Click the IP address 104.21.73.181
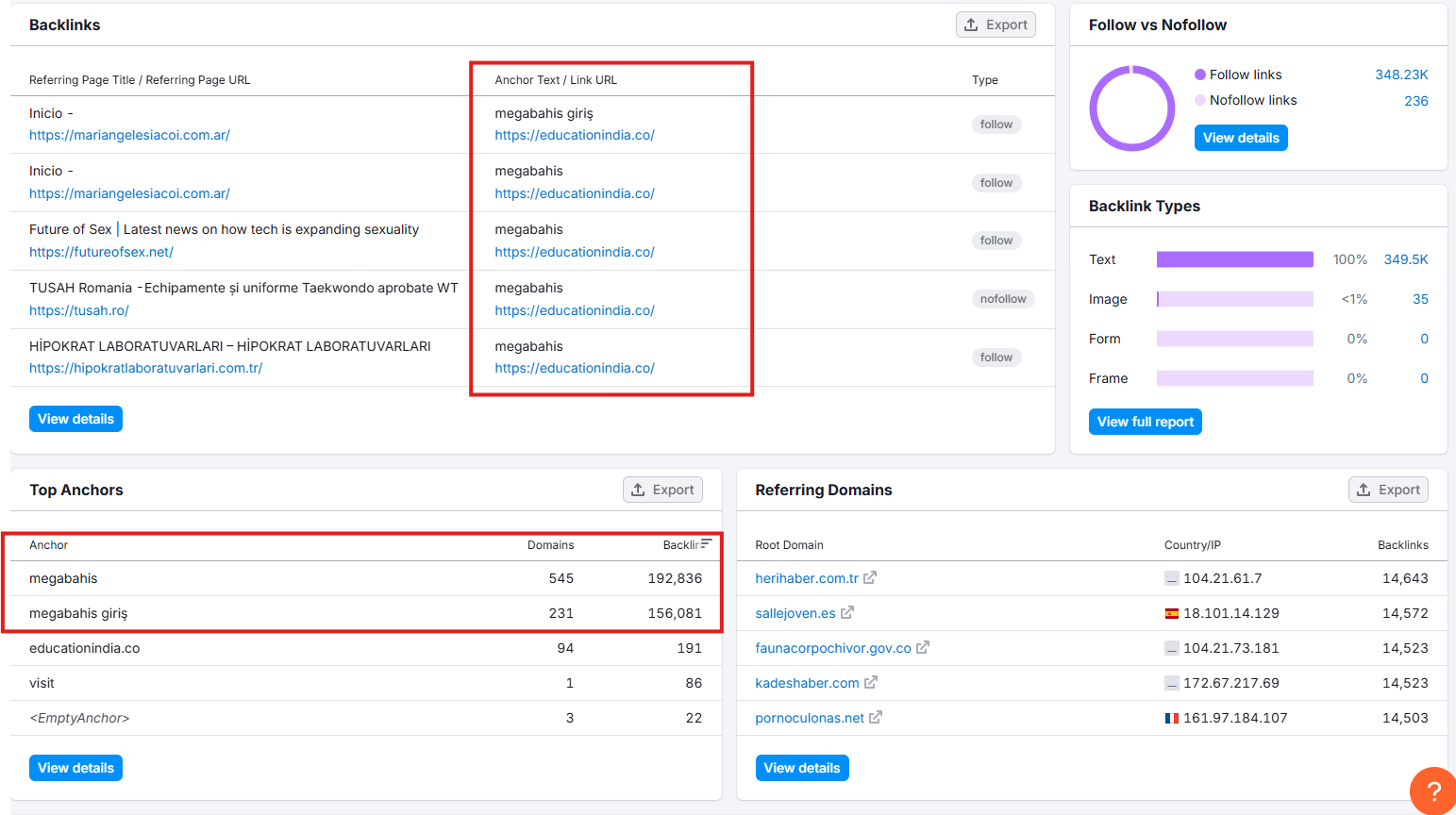This screenshot has width=1456, height=815. point(1231,648)
